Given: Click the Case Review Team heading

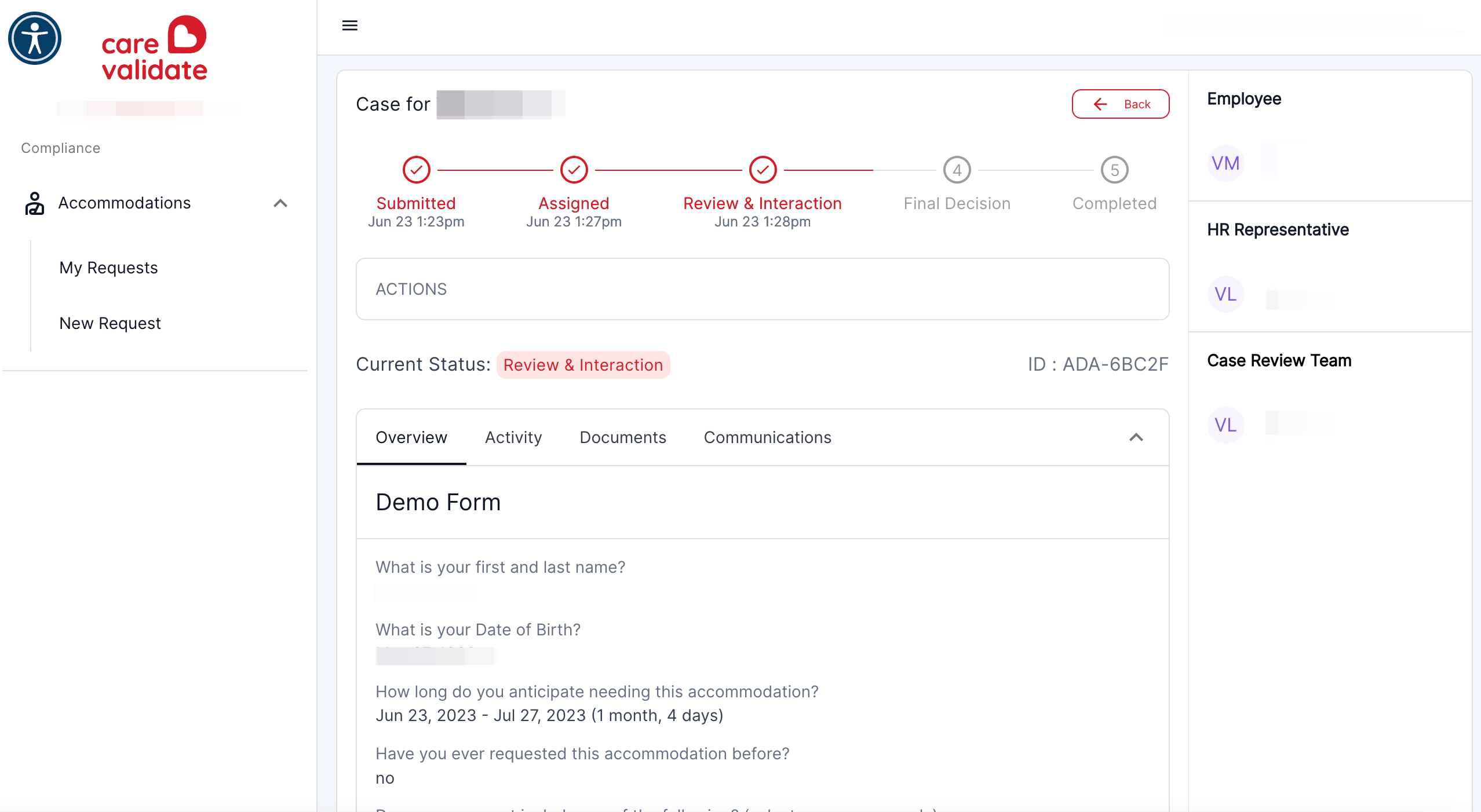Looking at the screenshot, I should click(x=1279, y=361).
